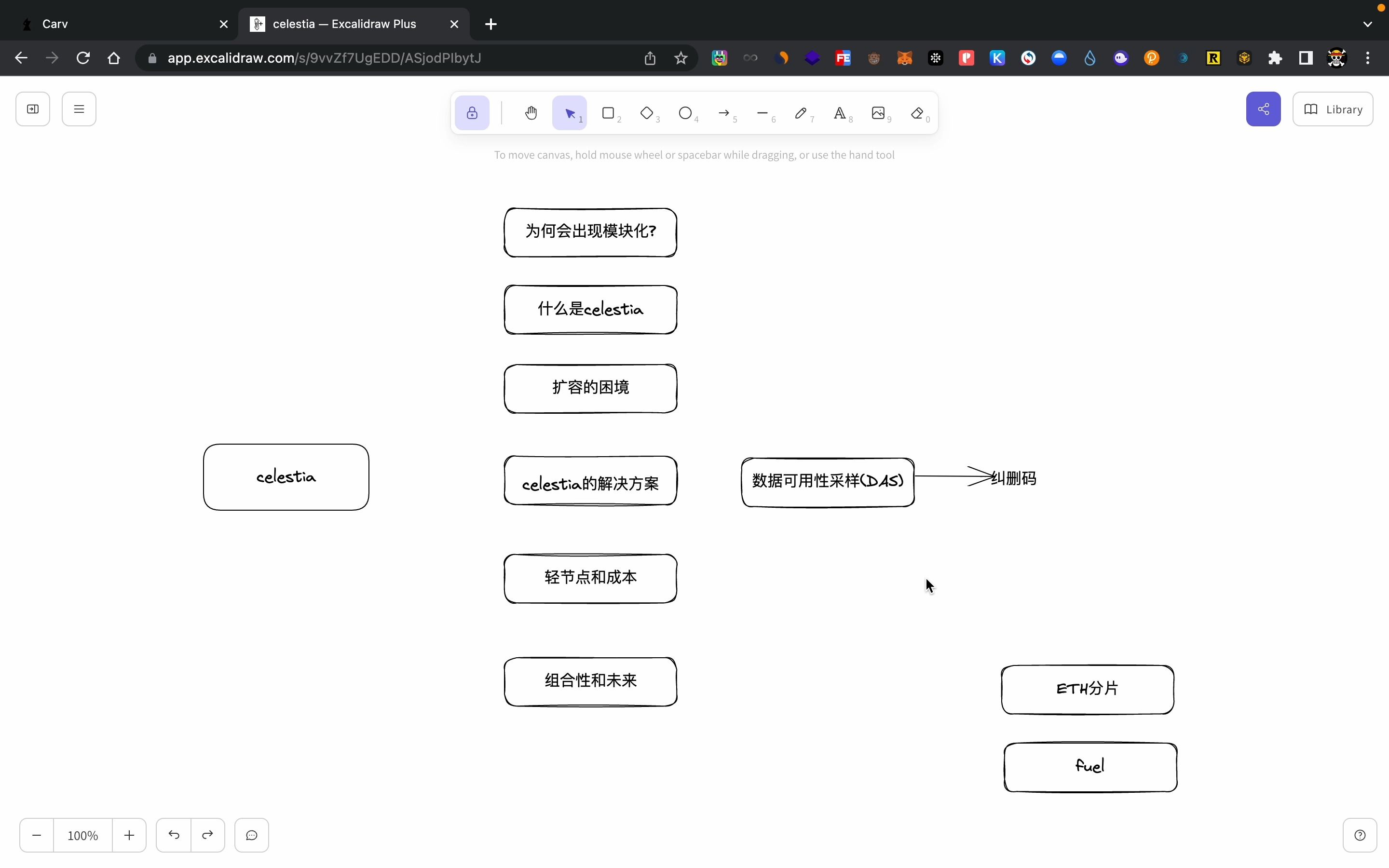Select the Insert image tool
Viewport: 1389px width, 868px height.
(x=879, y=112)
